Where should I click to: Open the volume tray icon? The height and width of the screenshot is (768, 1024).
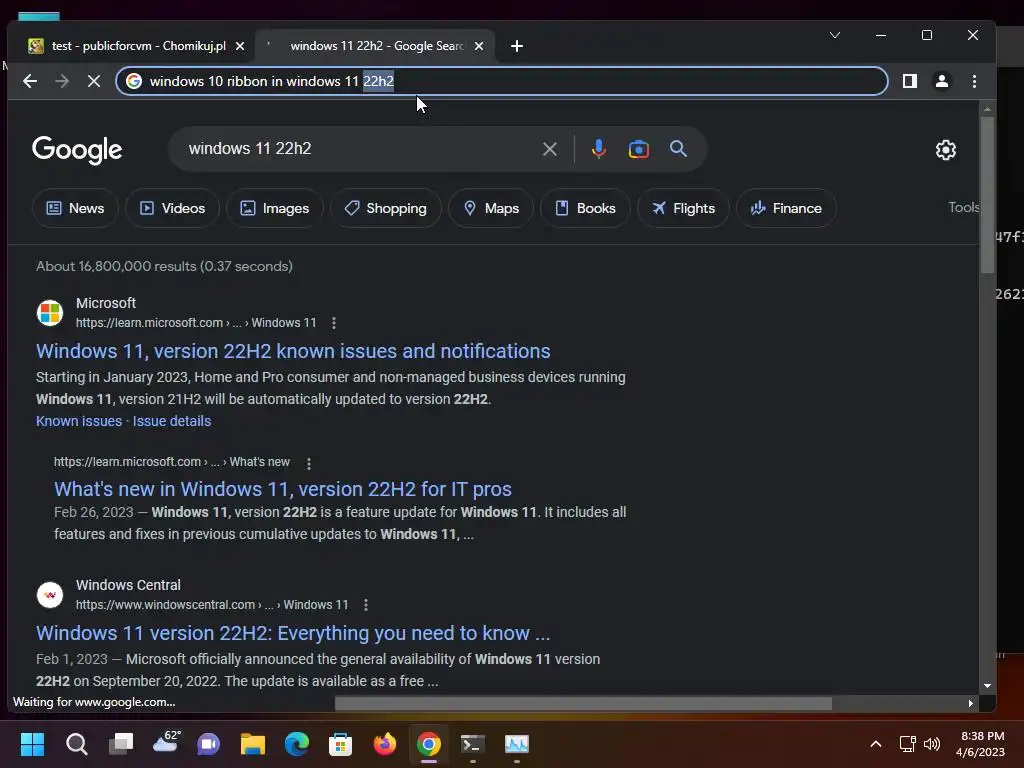932,744
